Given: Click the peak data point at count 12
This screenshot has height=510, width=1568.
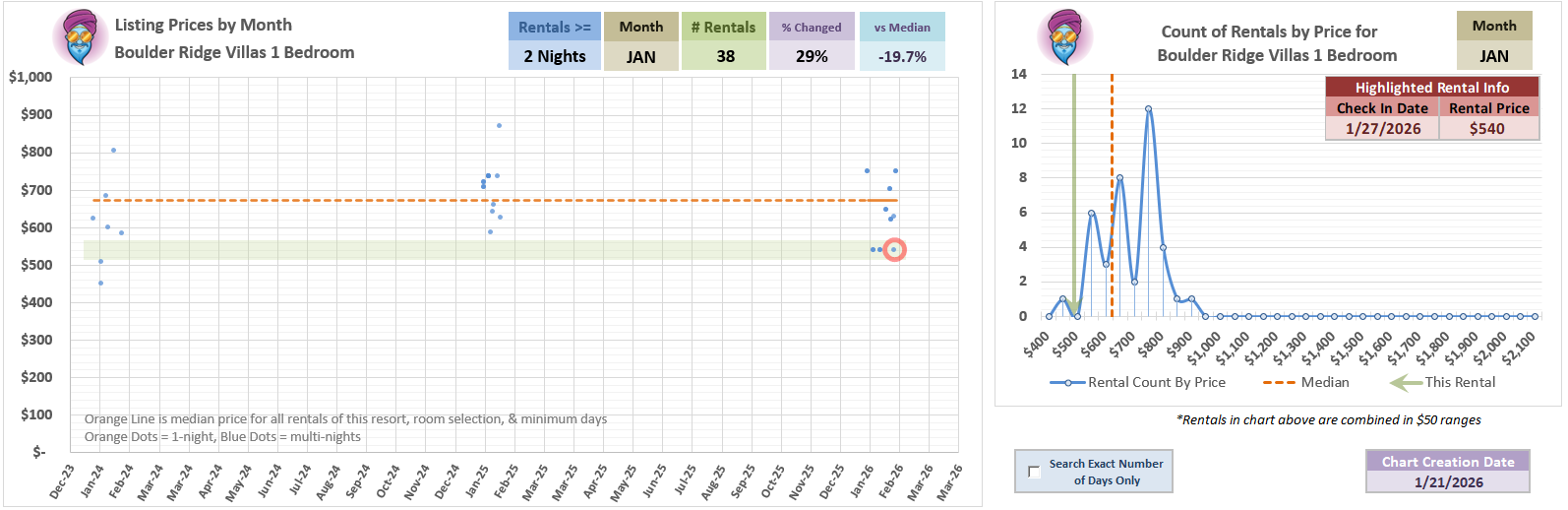Looking at the screenshot, I should pos(1148,109).
